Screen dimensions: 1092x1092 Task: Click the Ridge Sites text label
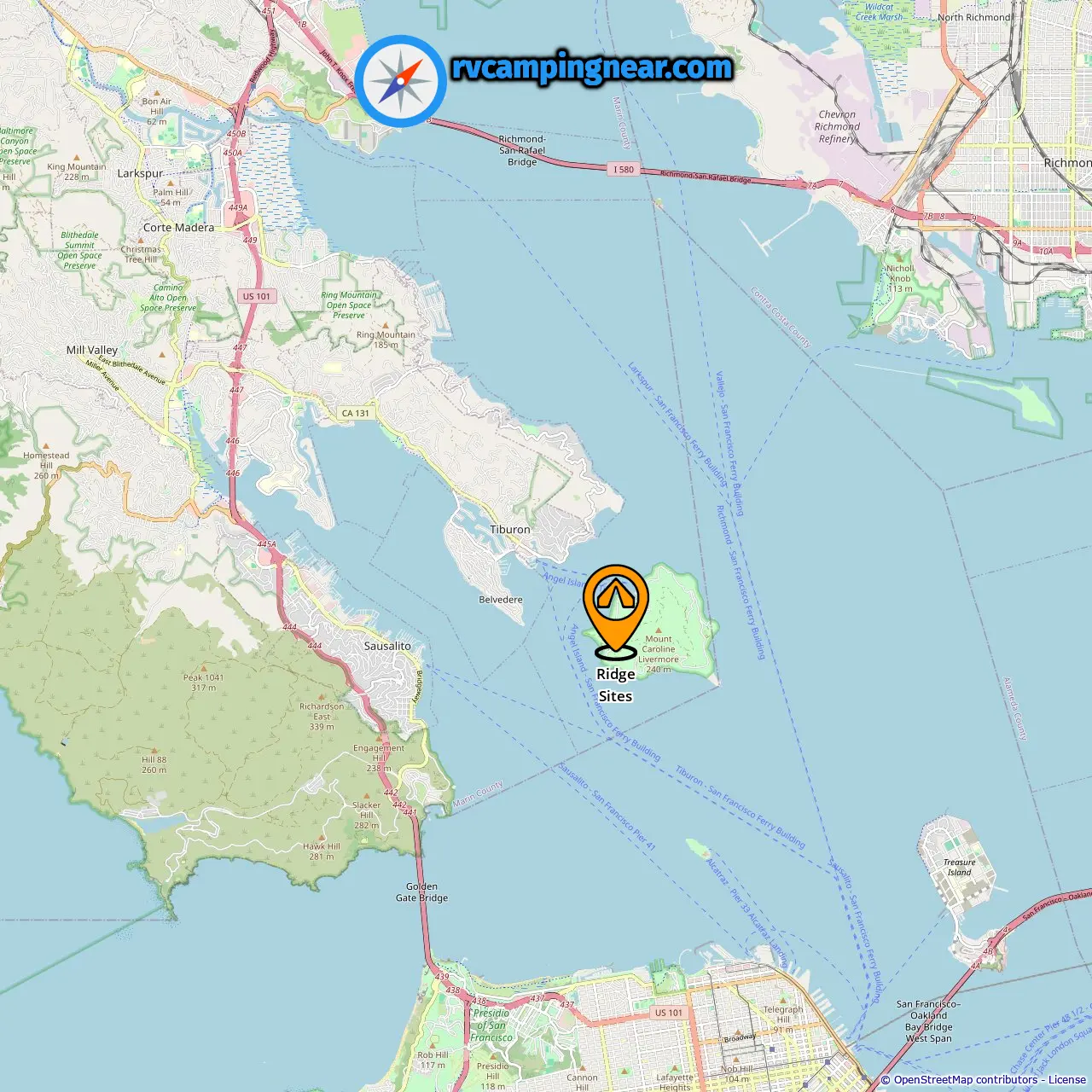pos(615,685)
